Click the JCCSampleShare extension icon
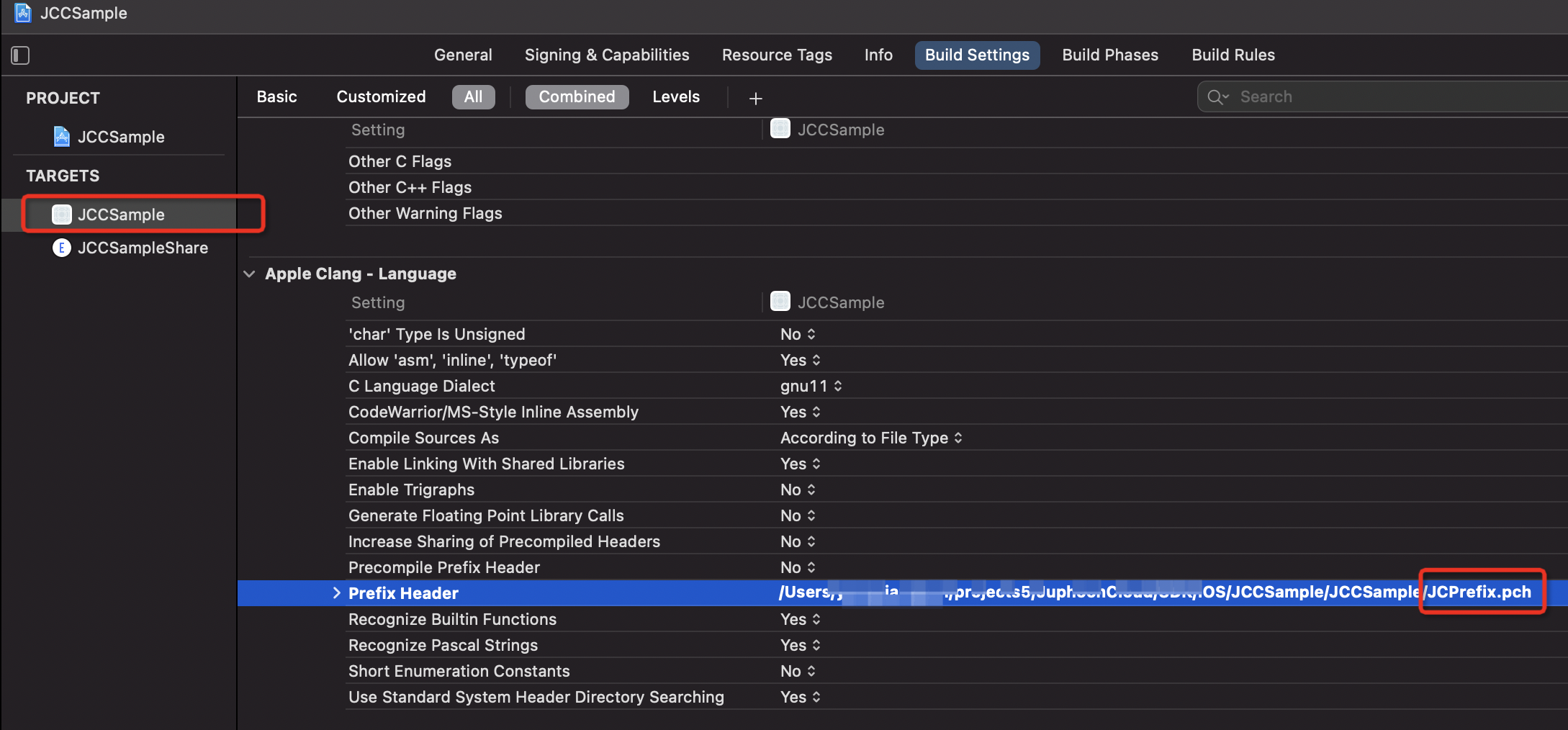The height and width of the screenshot is (730, 1568). click(62, 248)
